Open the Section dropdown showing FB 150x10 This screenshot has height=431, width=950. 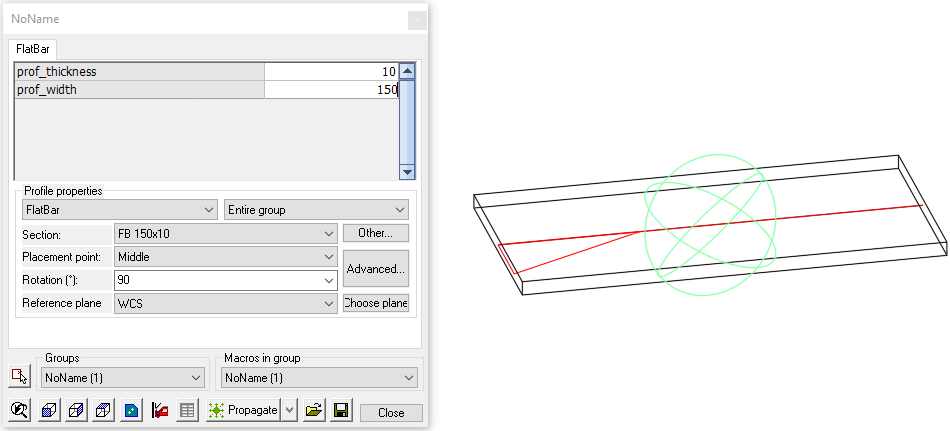tap(226, 234)
